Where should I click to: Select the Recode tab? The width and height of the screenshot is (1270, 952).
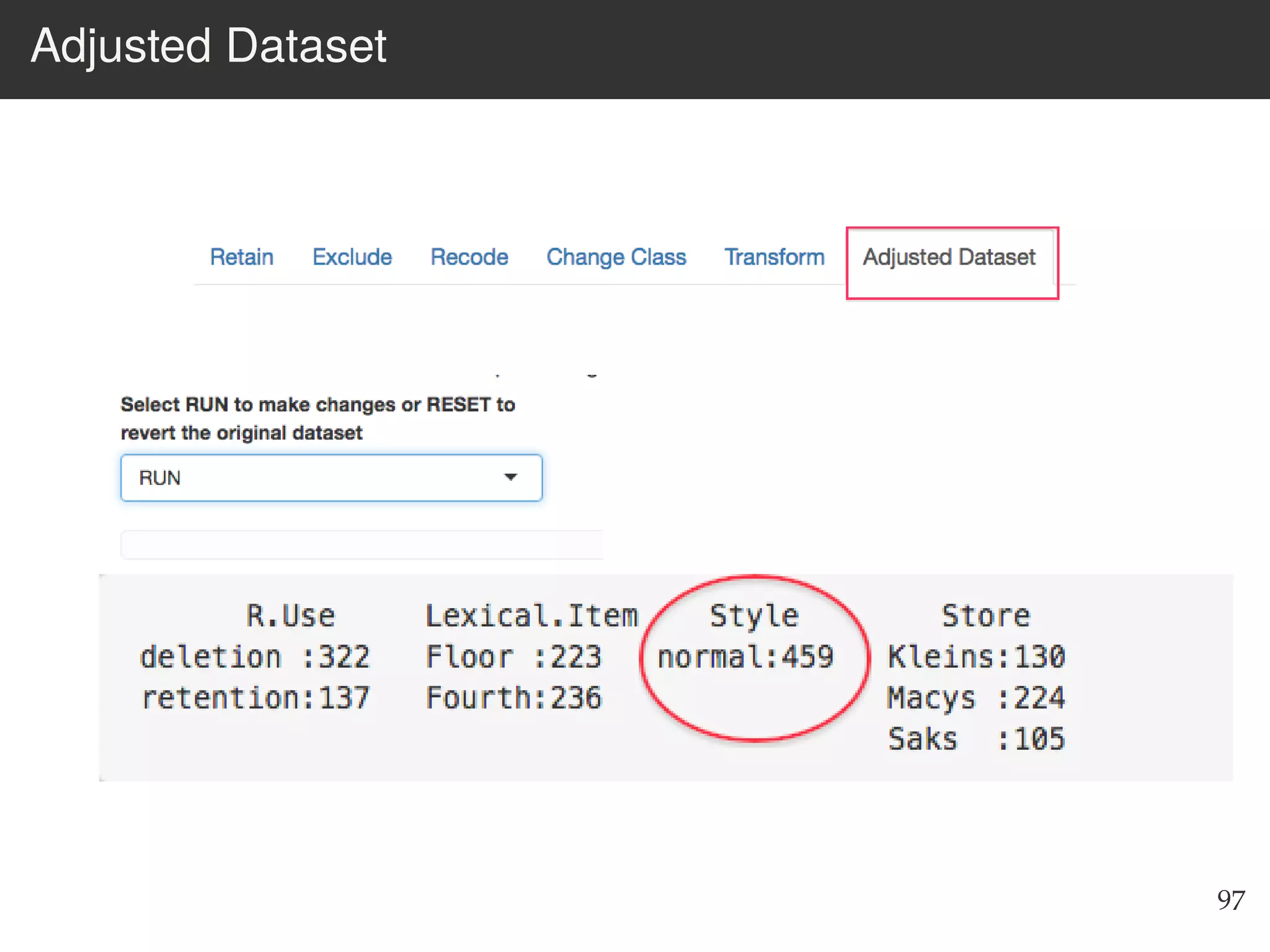469,257
